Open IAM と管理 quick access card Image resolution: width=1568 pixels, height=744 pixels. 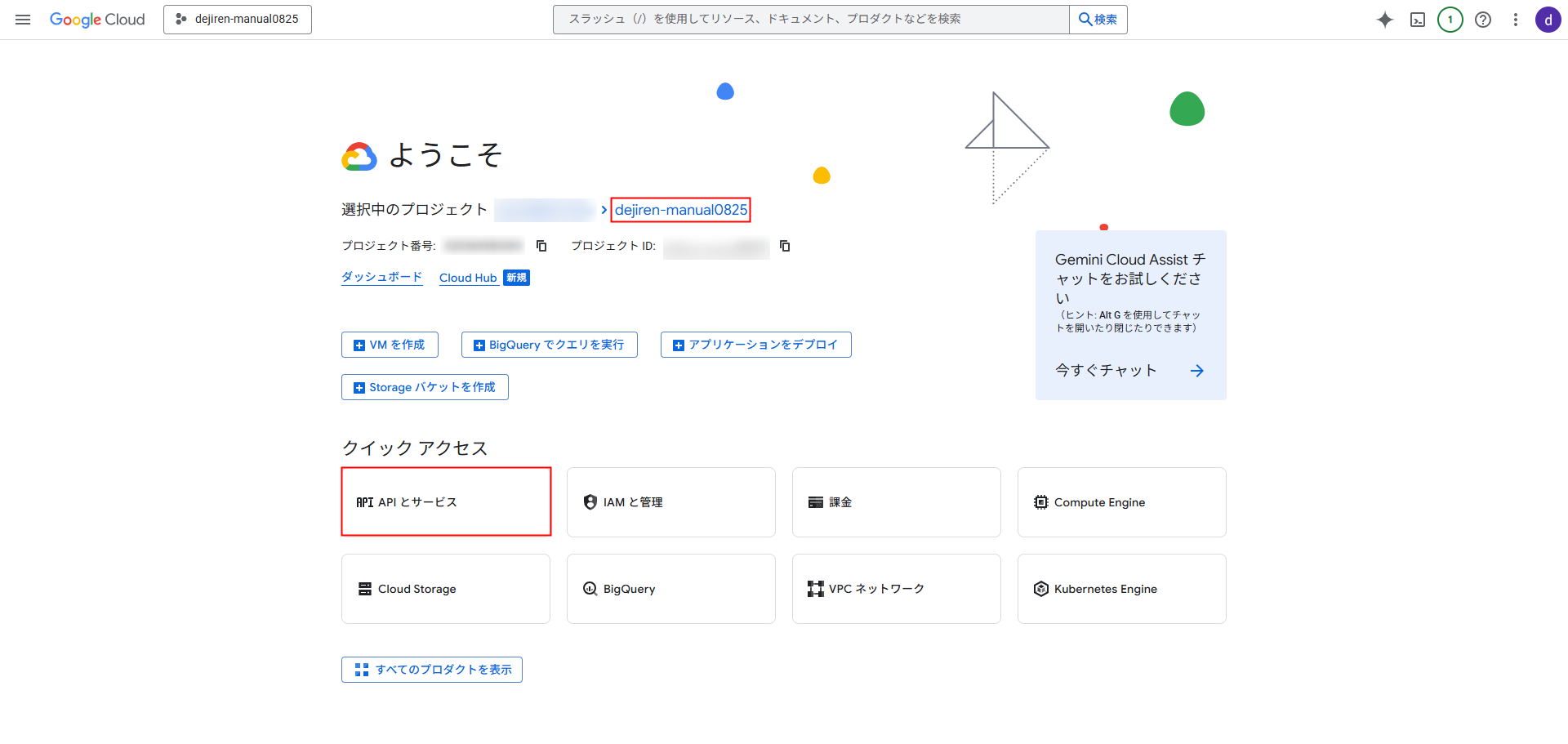(670, 502)
